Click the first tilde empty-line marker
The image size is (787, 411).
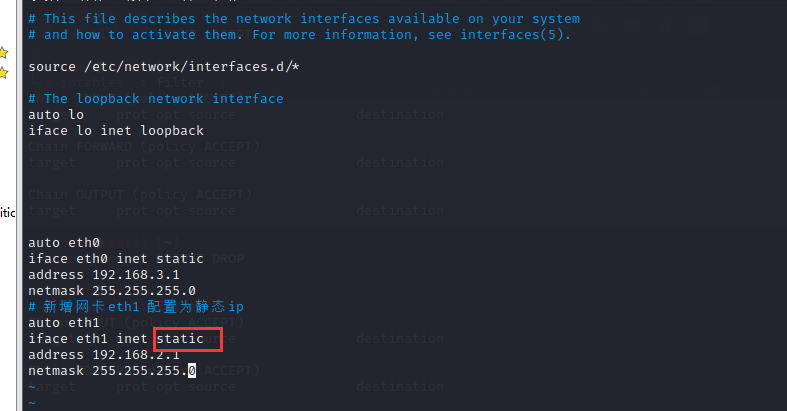coord(32,387)
